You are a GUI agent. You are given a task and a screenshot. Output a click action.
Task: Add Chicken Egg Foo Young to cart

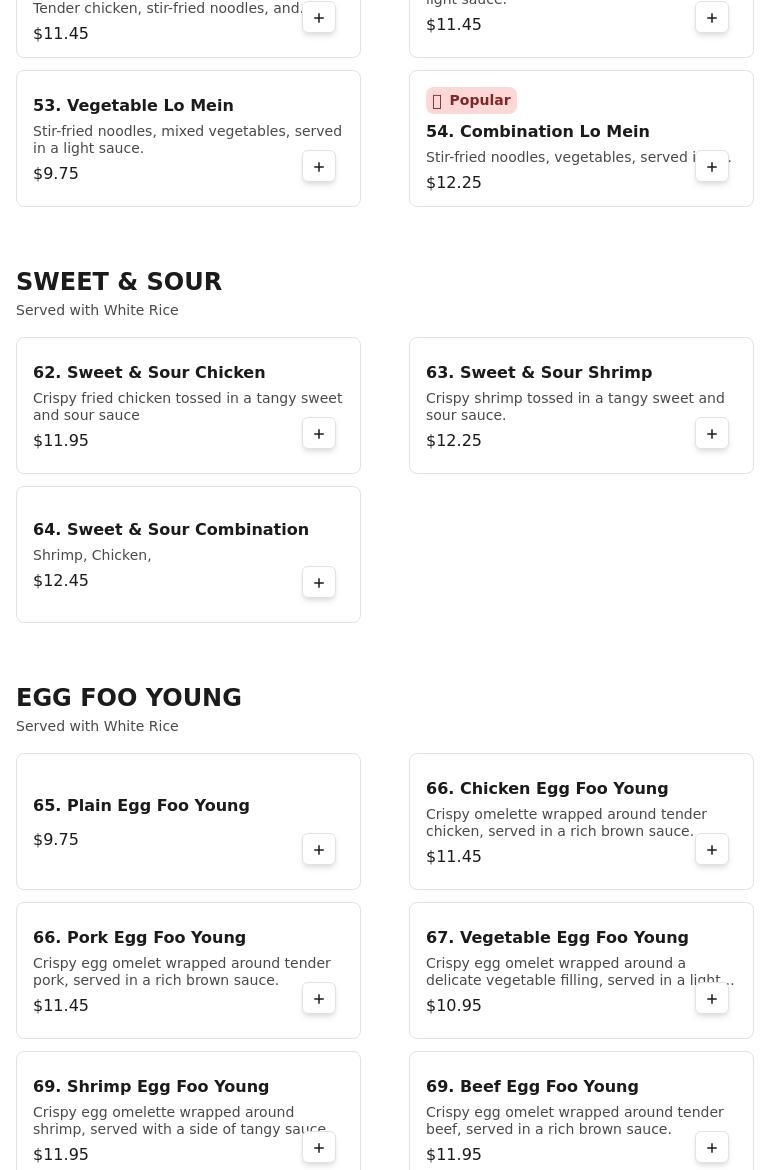pos(712,850)
